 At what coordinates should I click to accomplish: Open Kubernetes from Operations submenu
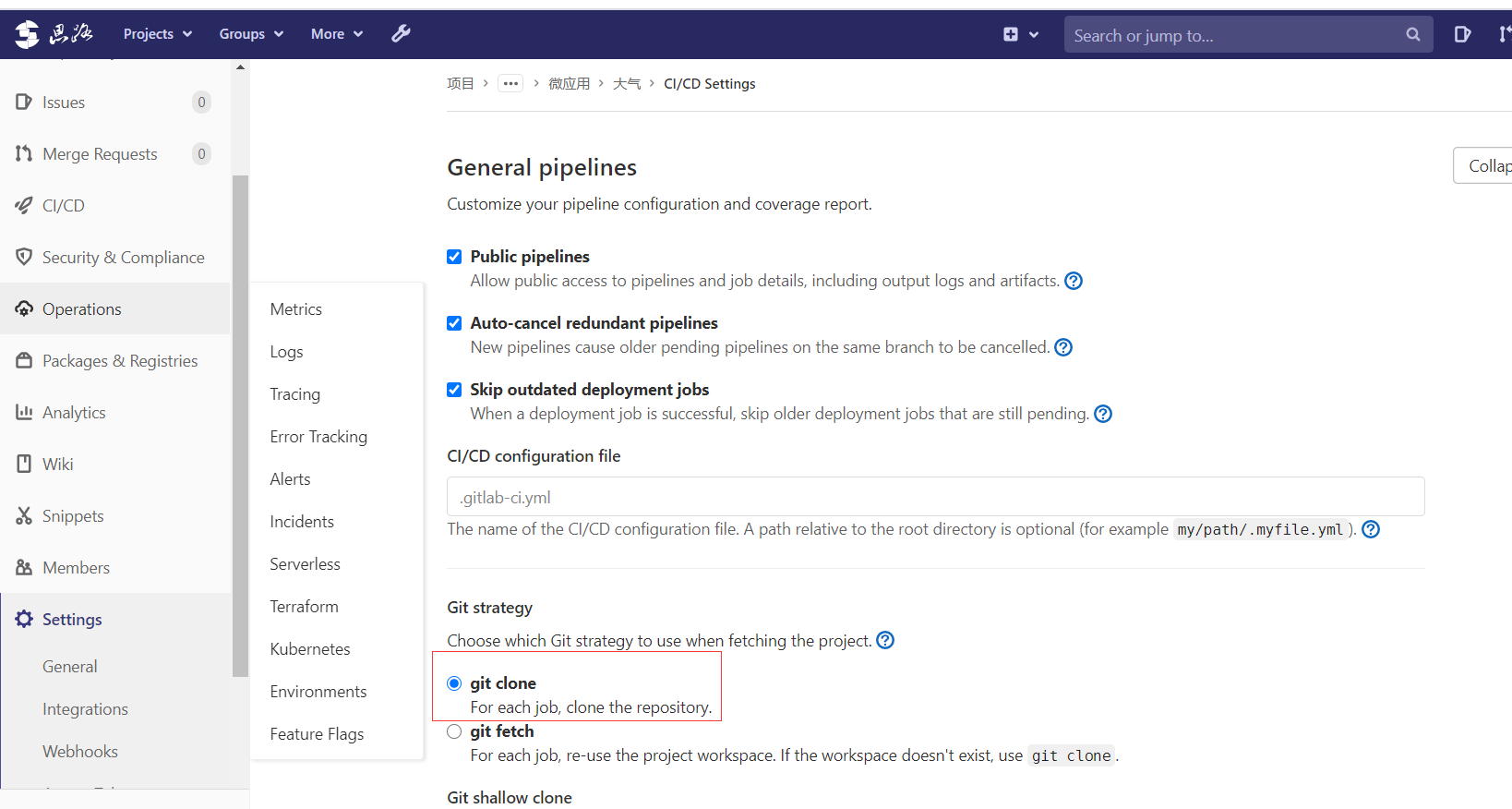pos(310,649)
